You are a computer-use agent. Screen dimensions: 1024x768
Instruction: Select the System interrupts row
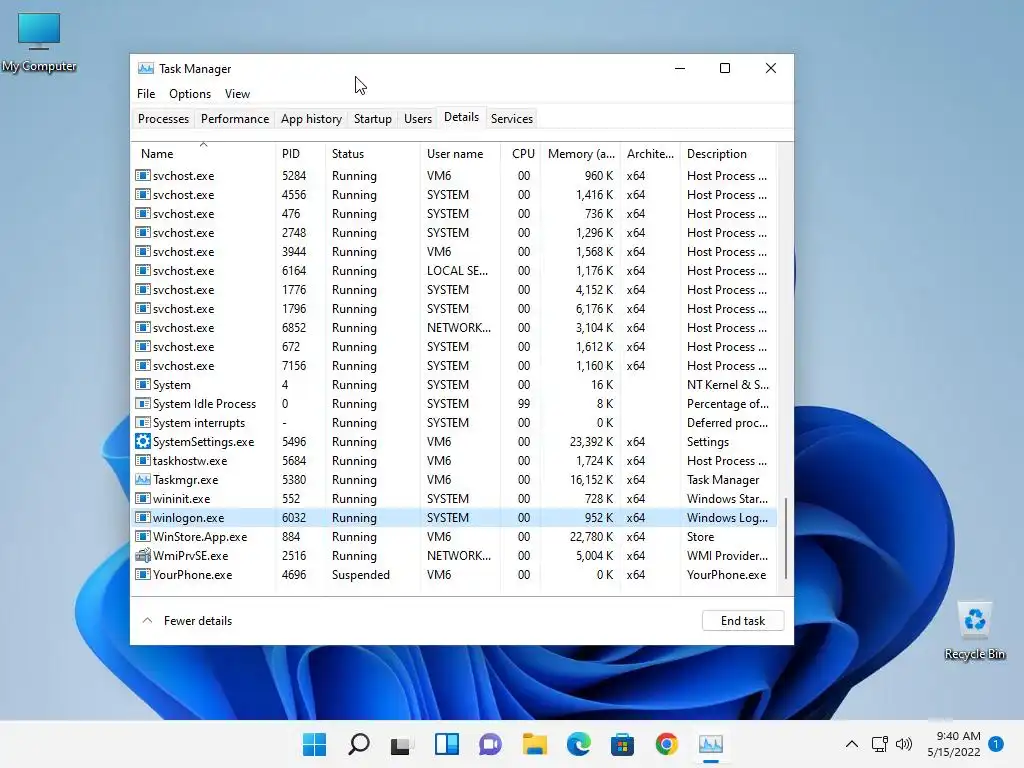click(455, 423)
